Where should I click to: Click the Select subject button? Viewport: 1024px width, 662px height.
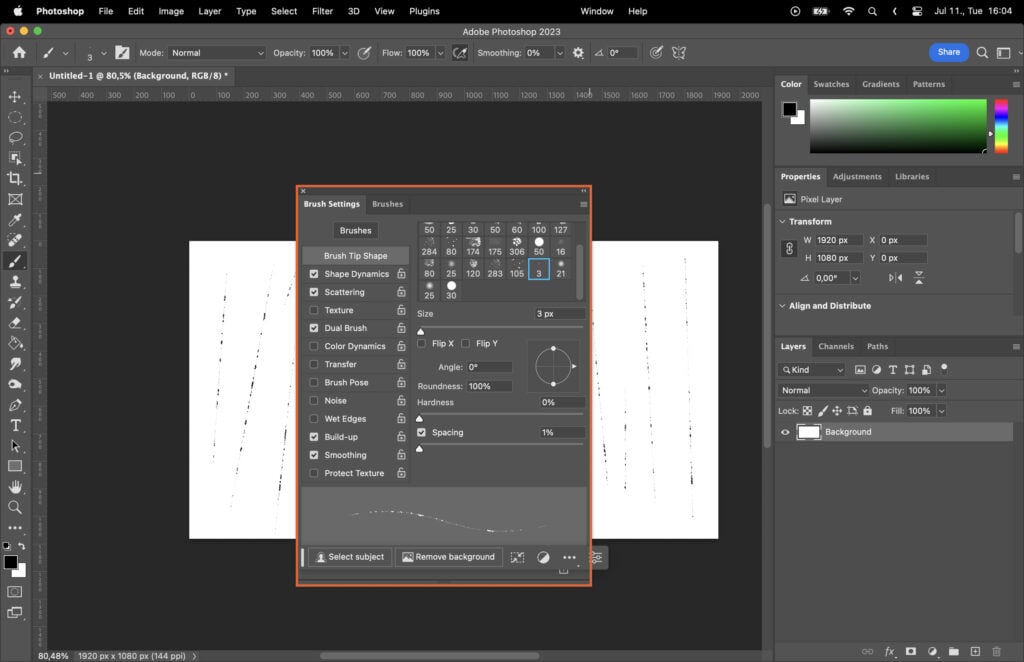(349, 557)
